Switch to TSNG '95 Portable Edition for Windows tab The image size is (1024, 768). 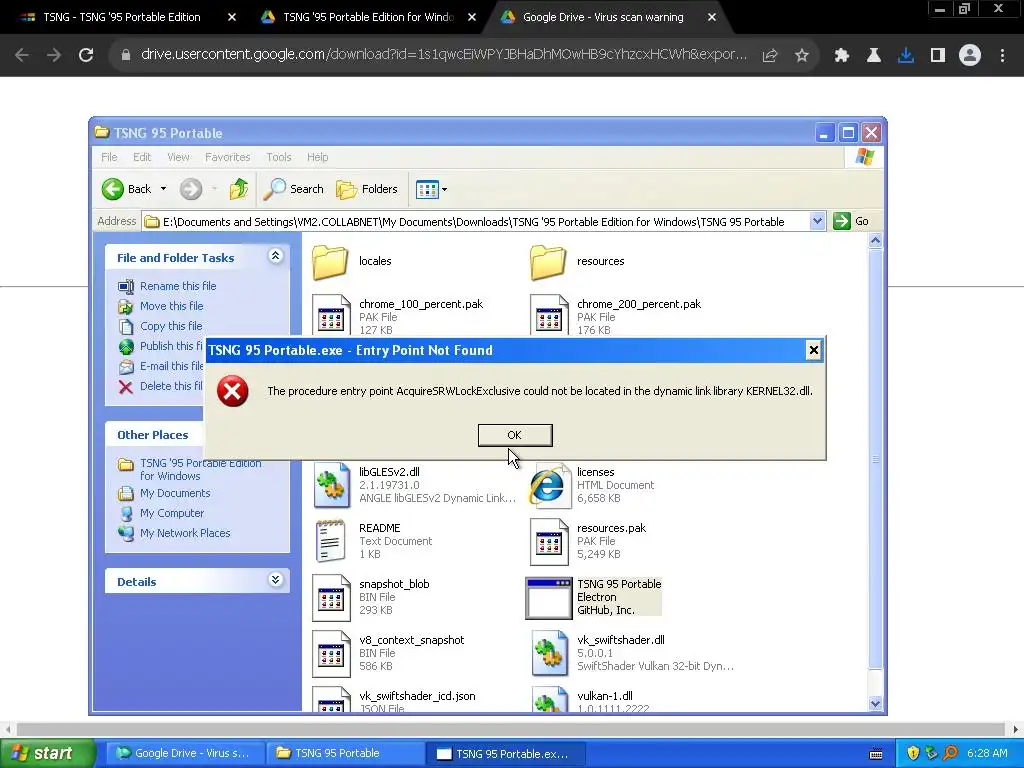click(368, 17)
